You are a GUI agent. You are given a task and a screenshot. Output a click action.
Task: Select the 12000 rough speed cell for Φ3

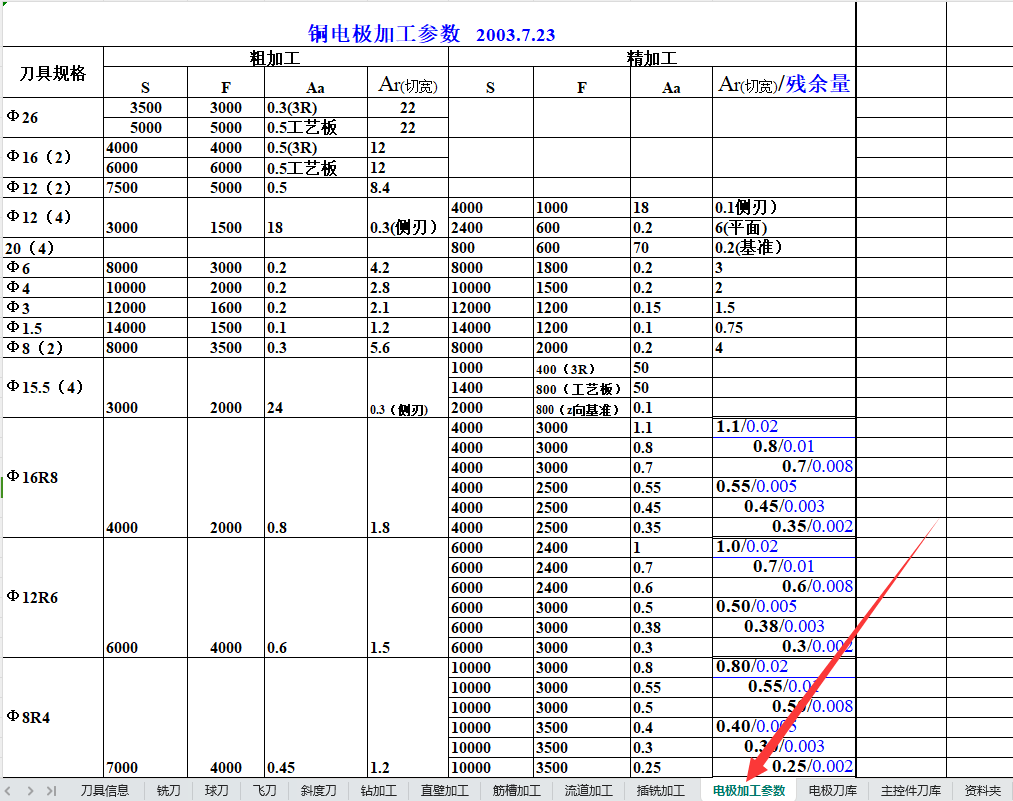coord(145,308)
